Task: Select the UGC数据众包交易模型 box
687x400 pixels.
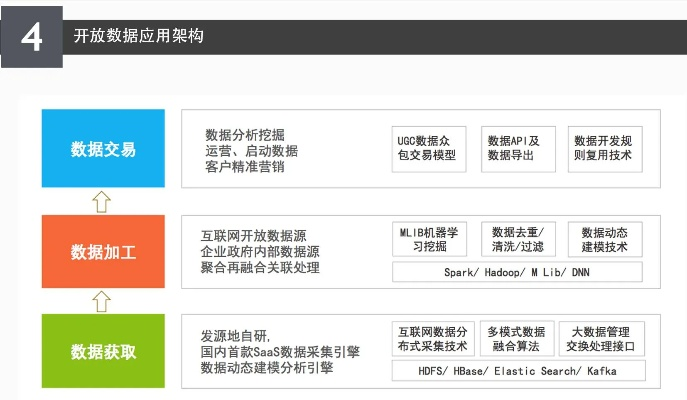Action: [429, 149]
